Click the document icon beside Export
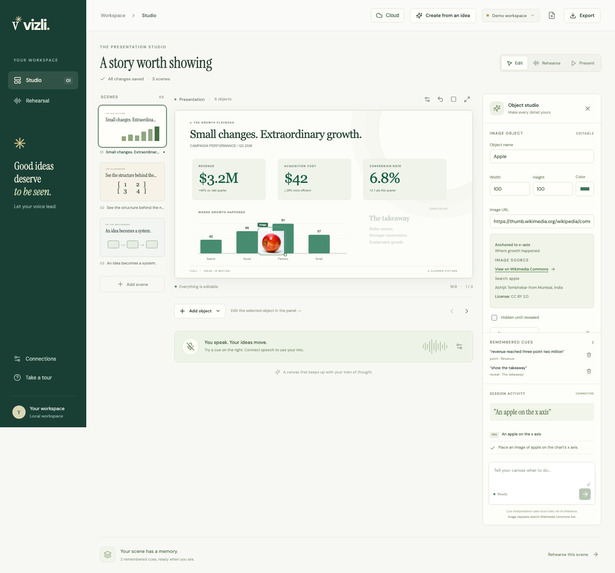615x573 pixels. click(551, 15)
